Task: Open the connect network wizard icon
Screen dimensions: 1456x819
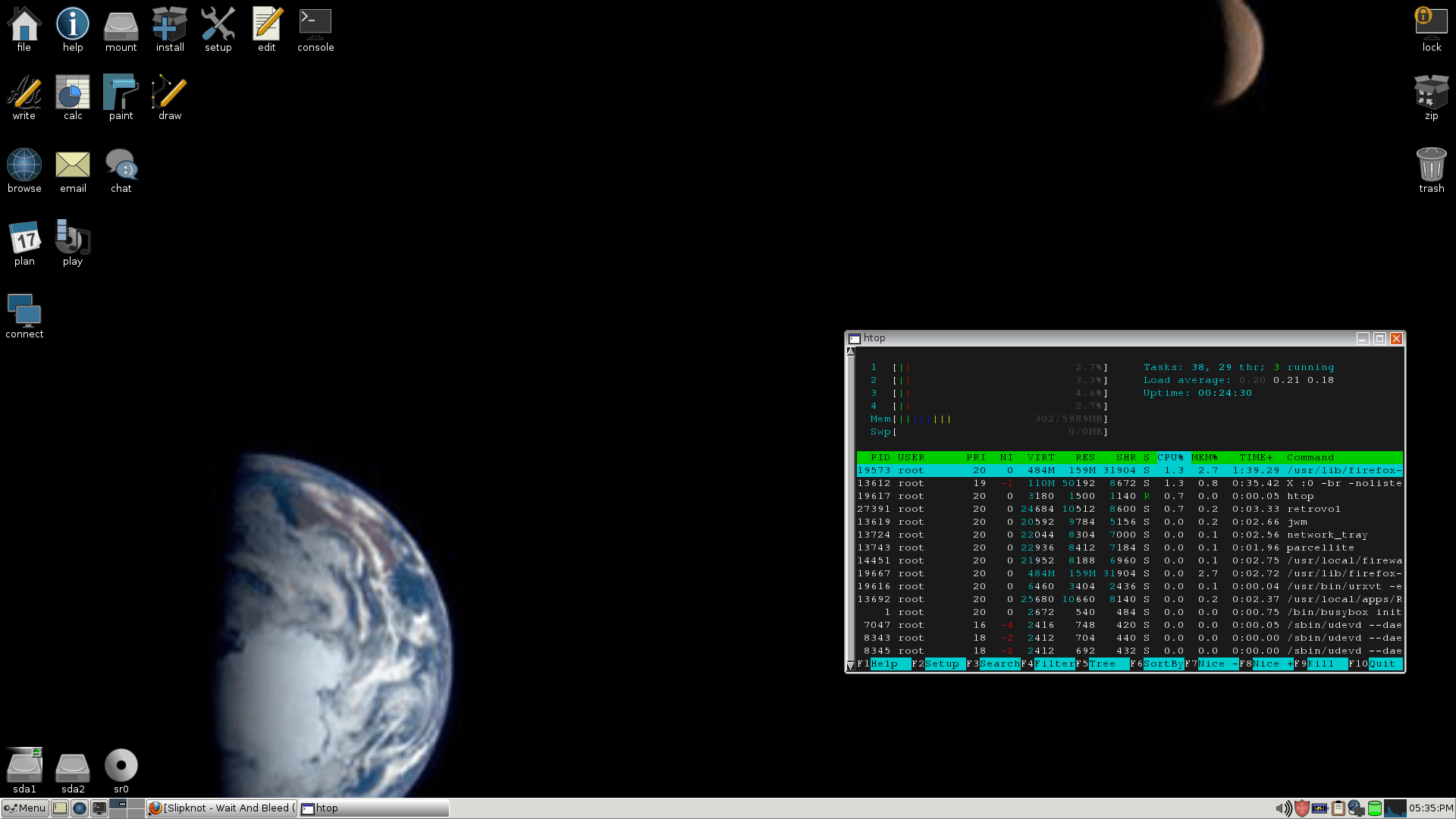Action: 24,317
